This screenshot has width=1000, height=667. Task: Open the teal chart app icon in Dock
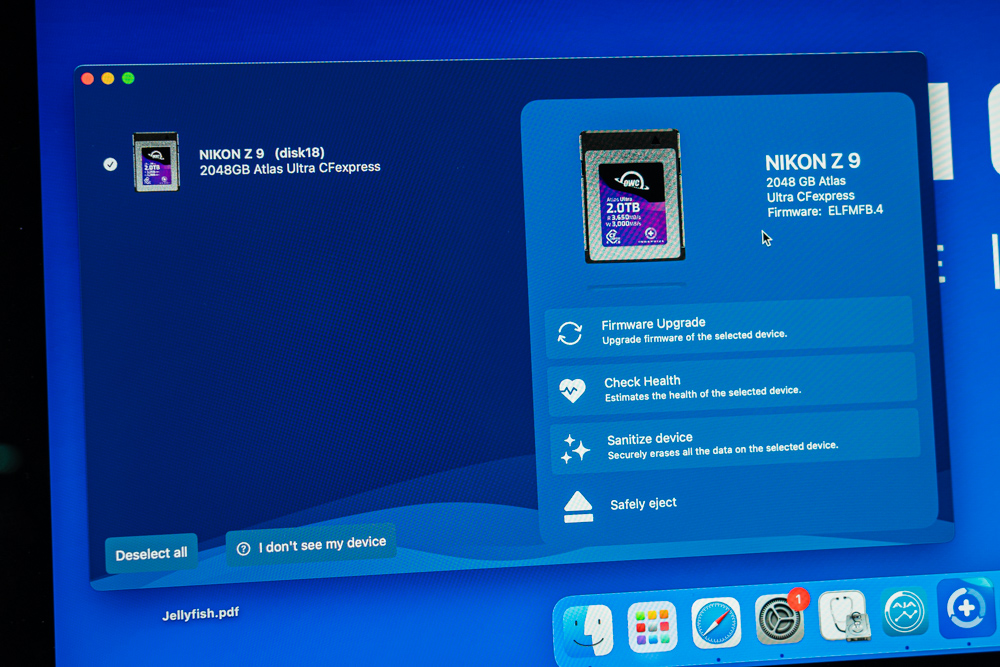click(904, 612)
